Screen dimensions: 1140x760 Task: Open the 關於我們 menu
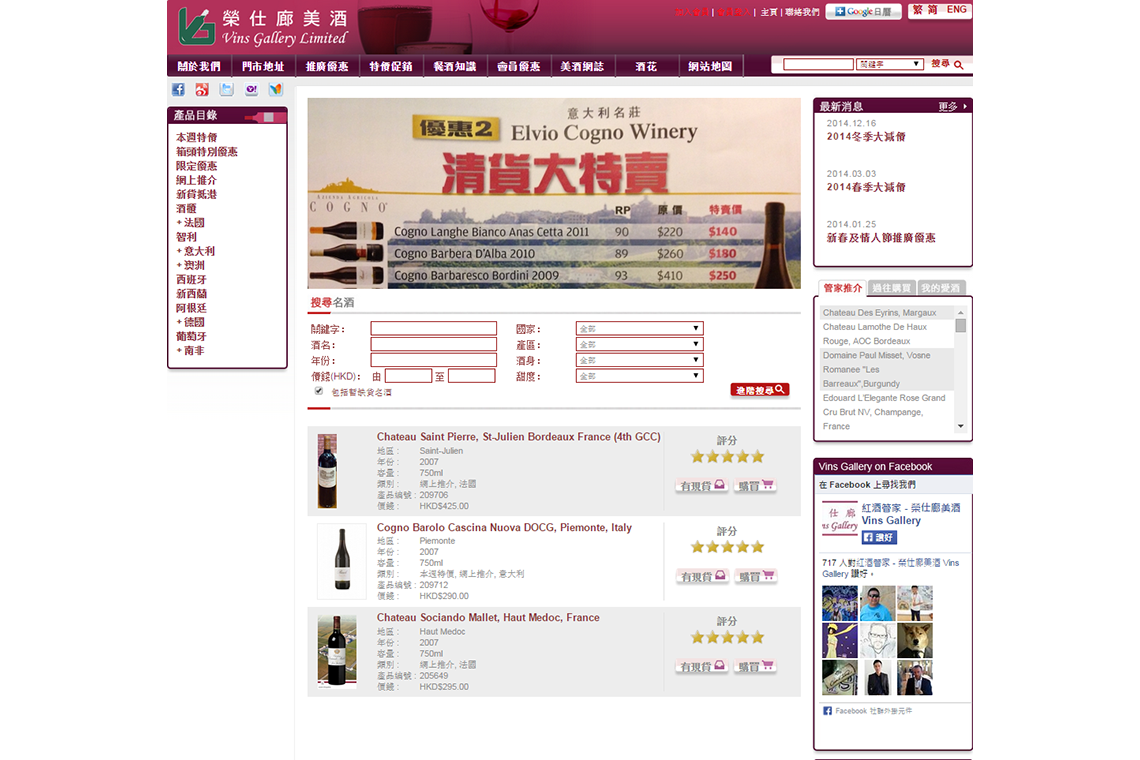(199, 66)
